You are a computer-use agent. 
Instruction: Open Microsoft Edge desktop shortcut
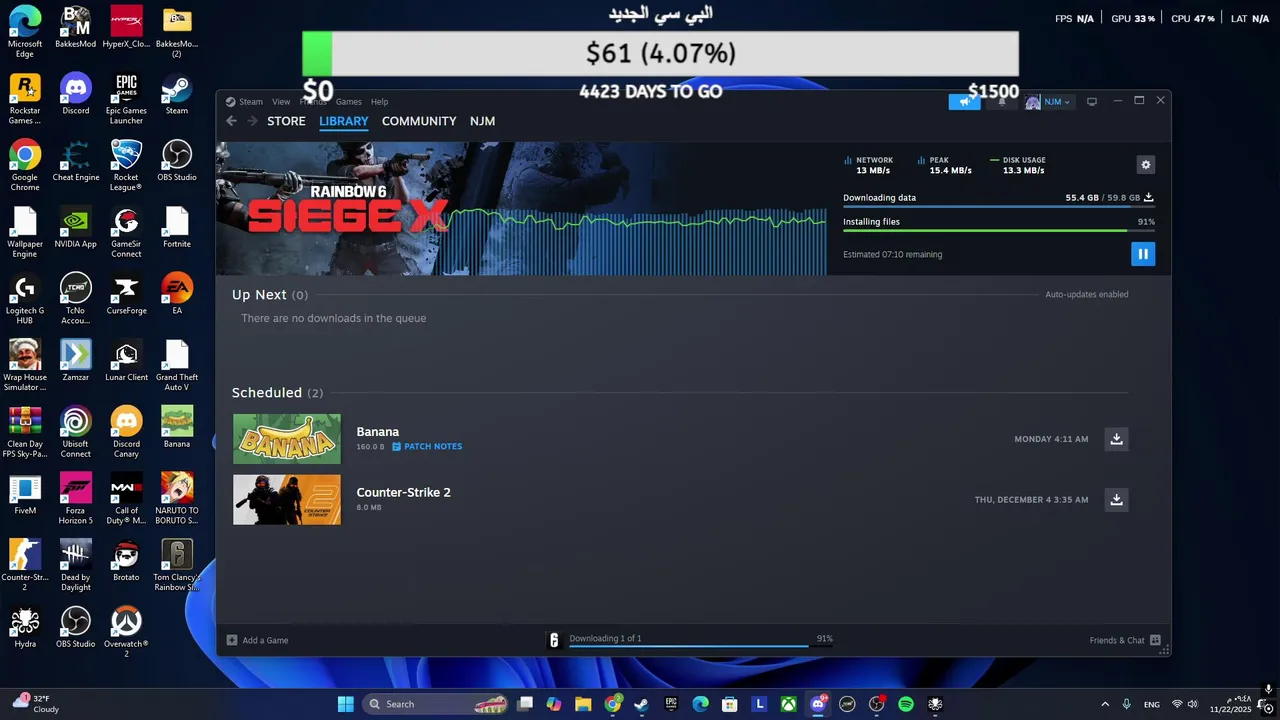click(x=25, y=32)
